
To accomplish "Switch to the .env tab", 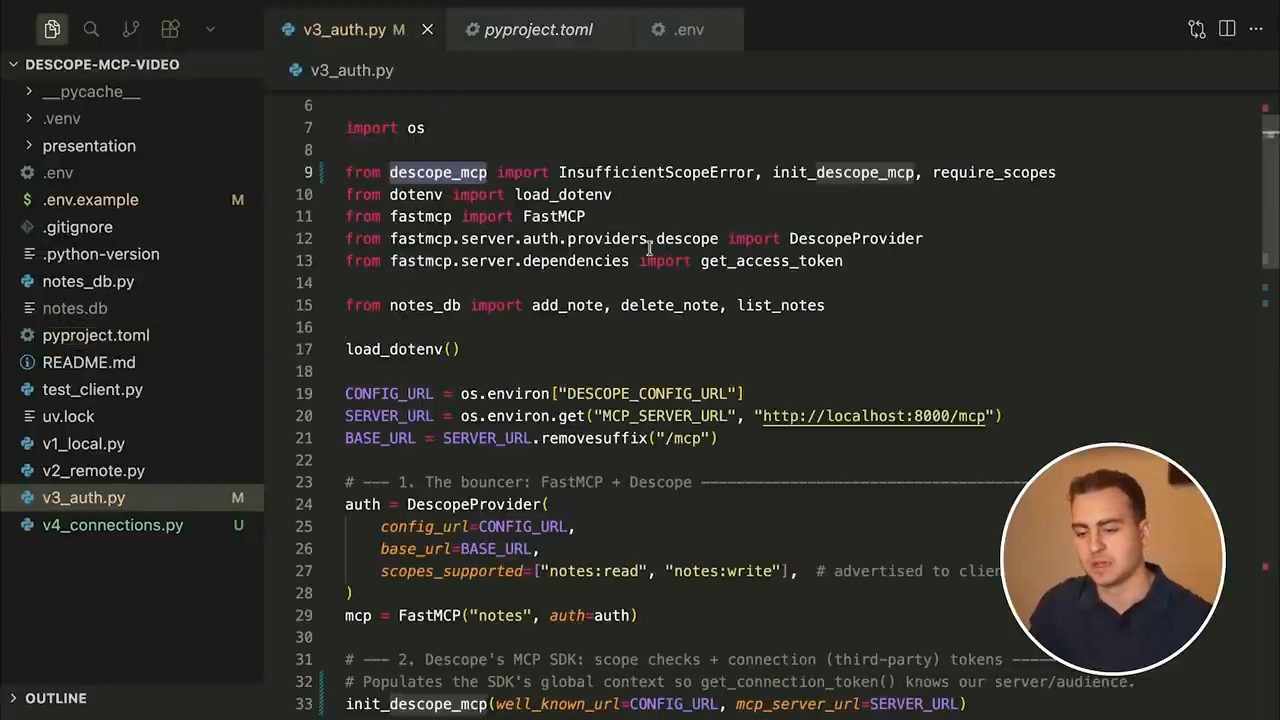I will point(688,29).
